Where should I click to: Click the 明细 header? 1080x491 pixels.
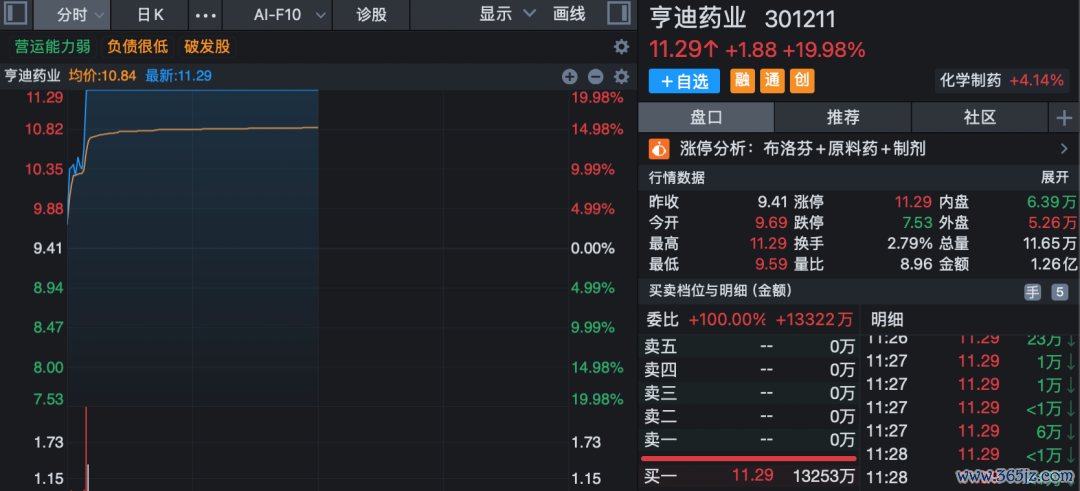point(887,320)
